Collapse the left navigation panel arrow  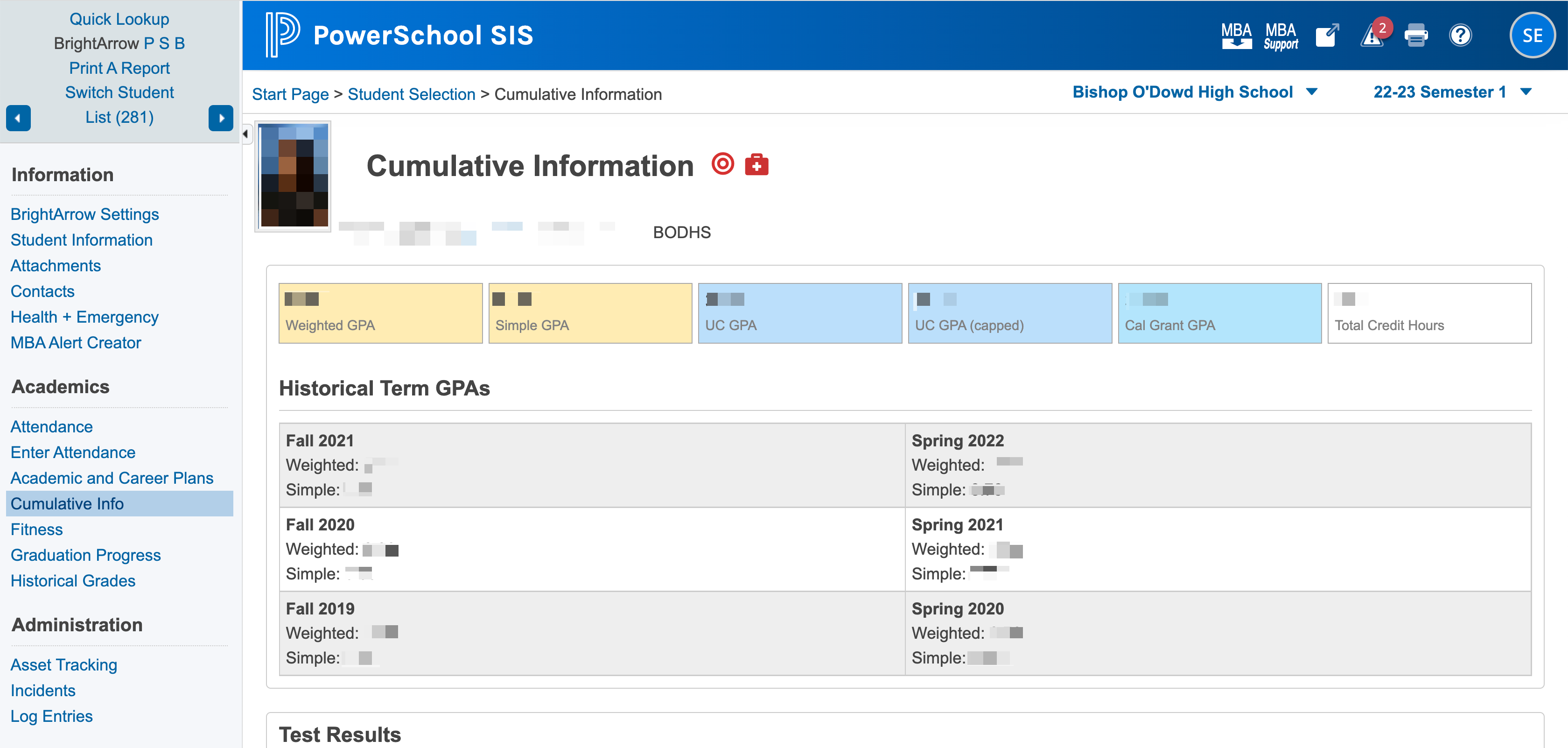pyautogui.click(x=246, y=134)
